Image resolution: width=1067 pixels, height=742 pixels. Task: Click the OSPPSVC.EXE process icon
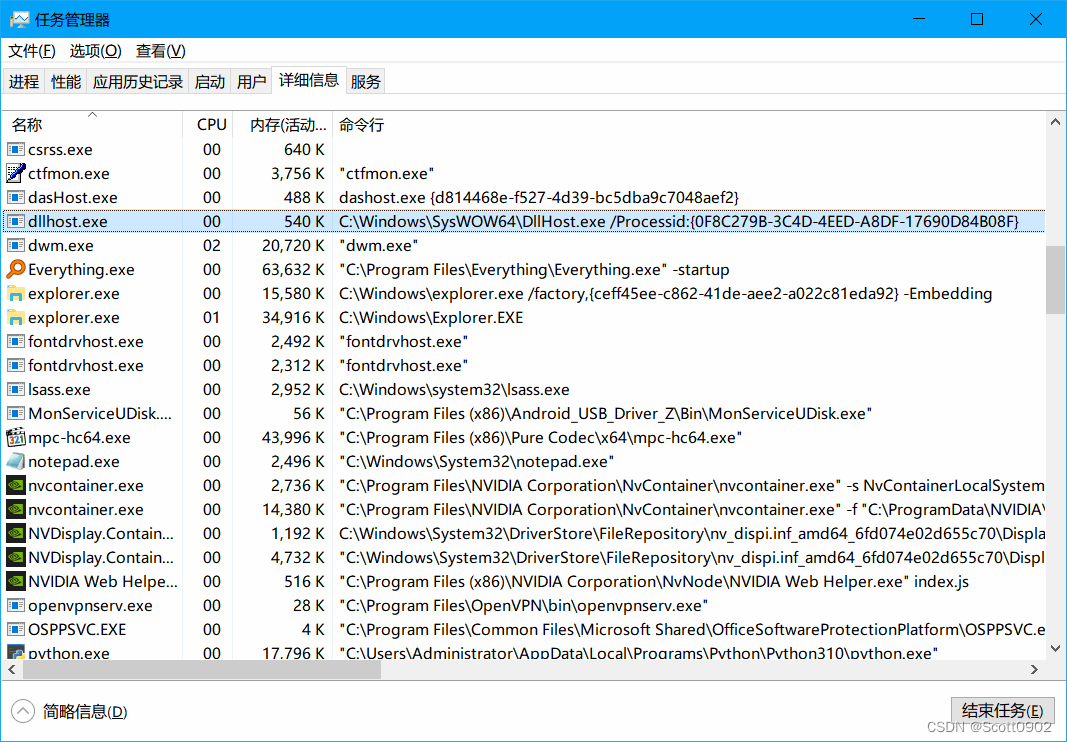[x=16, y=629]
